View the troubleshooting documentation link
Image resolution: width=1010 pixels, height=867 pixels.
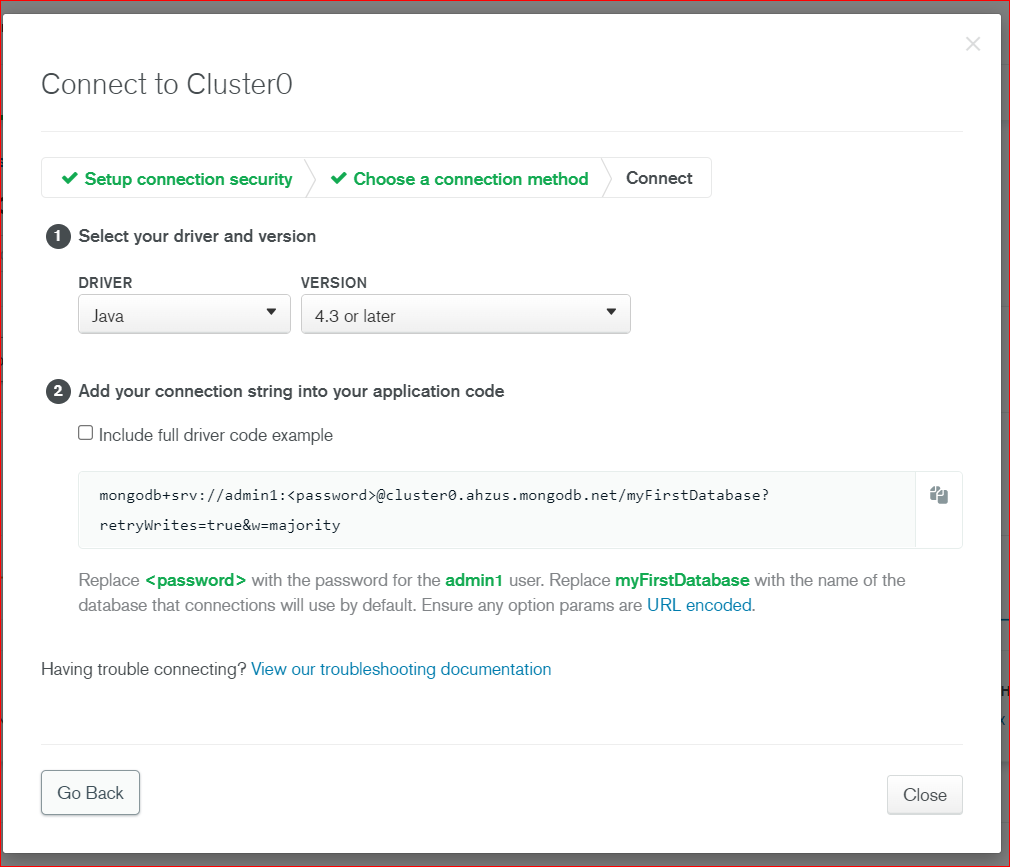pos(400,669)
